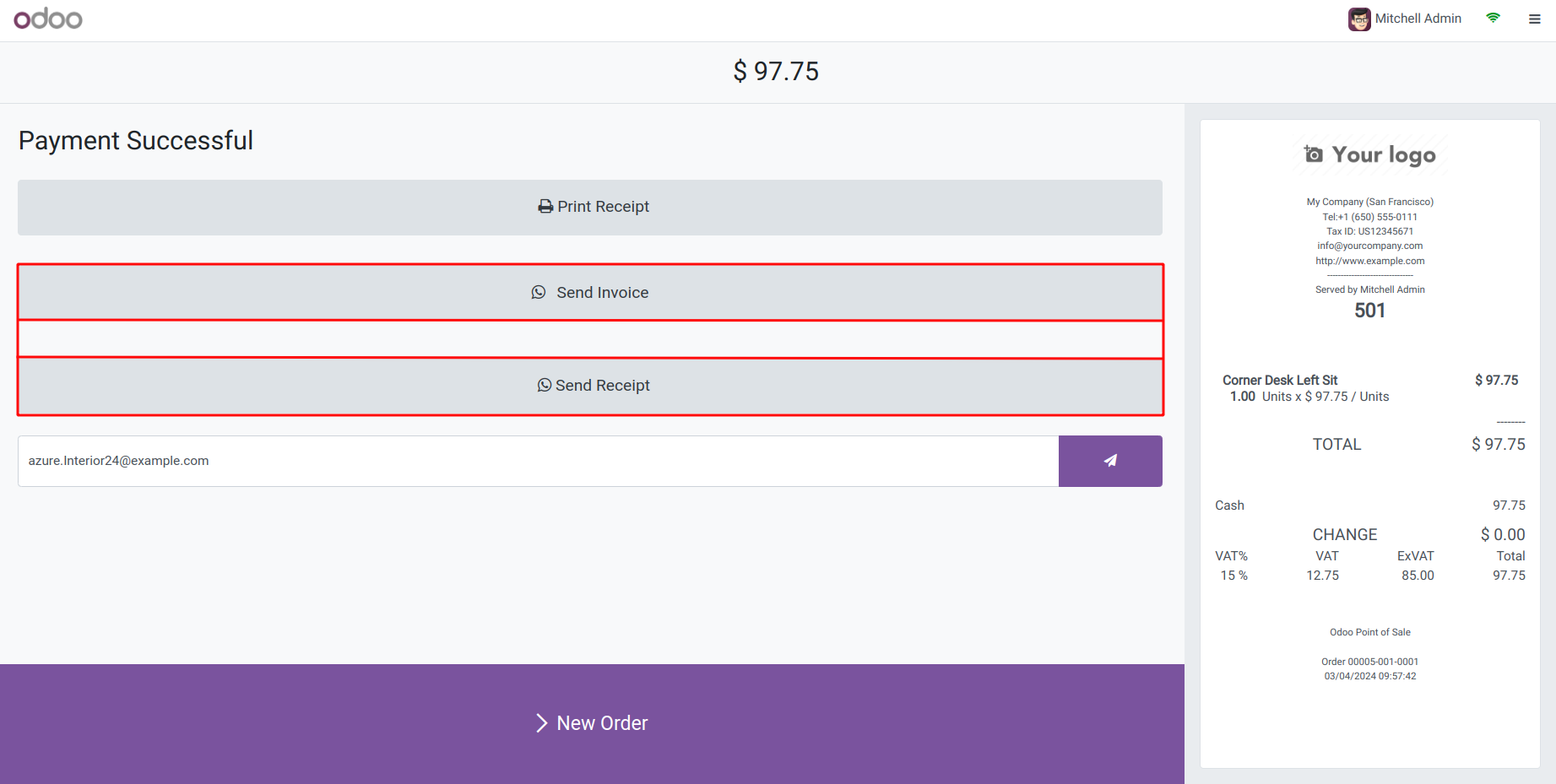Click the chevron arrow next to New Order
This screenshot has width=1556, height=784.
click(x=542, y=723)
